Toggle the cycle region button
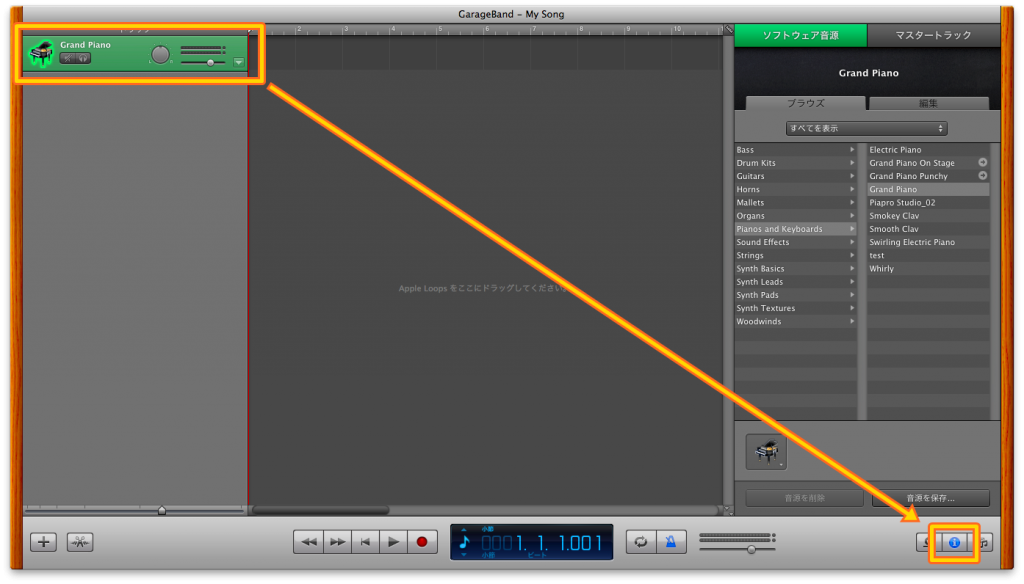Viewport: 1024px width, 584px height. (x=641, y=542)
